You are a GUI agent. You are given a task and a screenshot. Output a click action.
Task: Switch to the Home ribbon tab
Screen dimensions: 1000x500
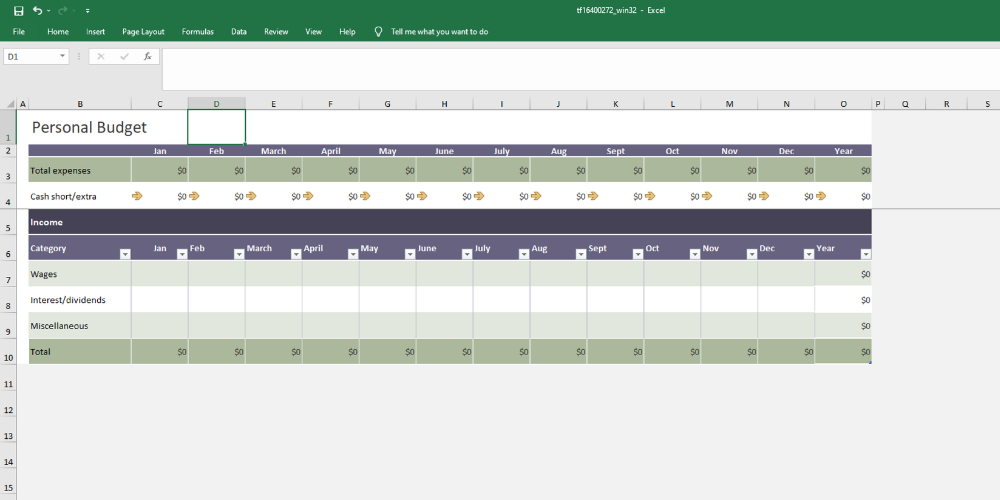pyautogui.click(x=58, y=31)
